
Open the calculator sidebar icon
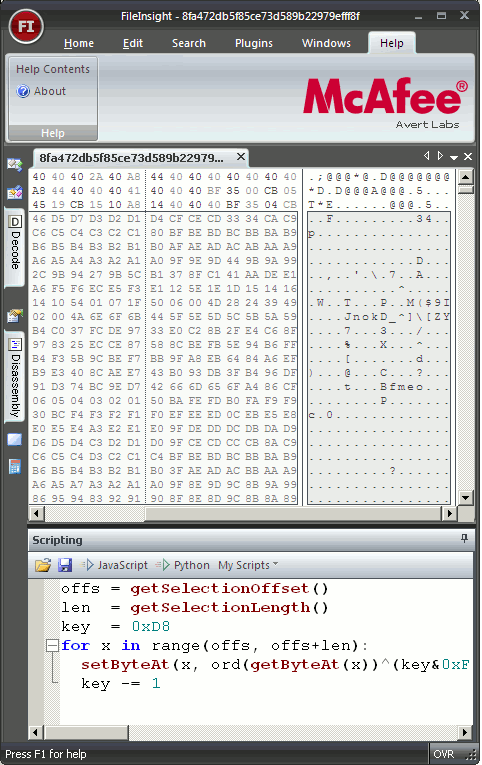tap(15, 466)
